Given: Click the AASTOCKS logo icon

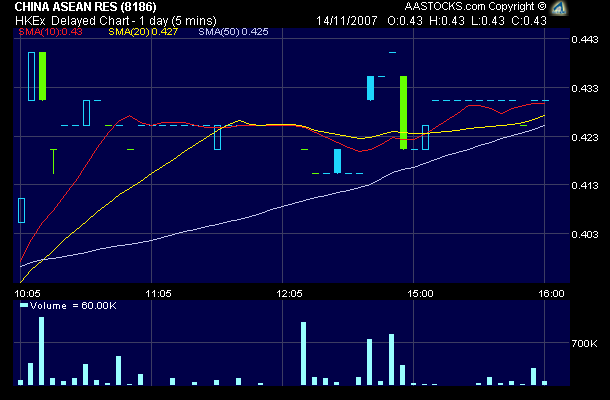Looking at the screenshot, I should tap(559, 7).
